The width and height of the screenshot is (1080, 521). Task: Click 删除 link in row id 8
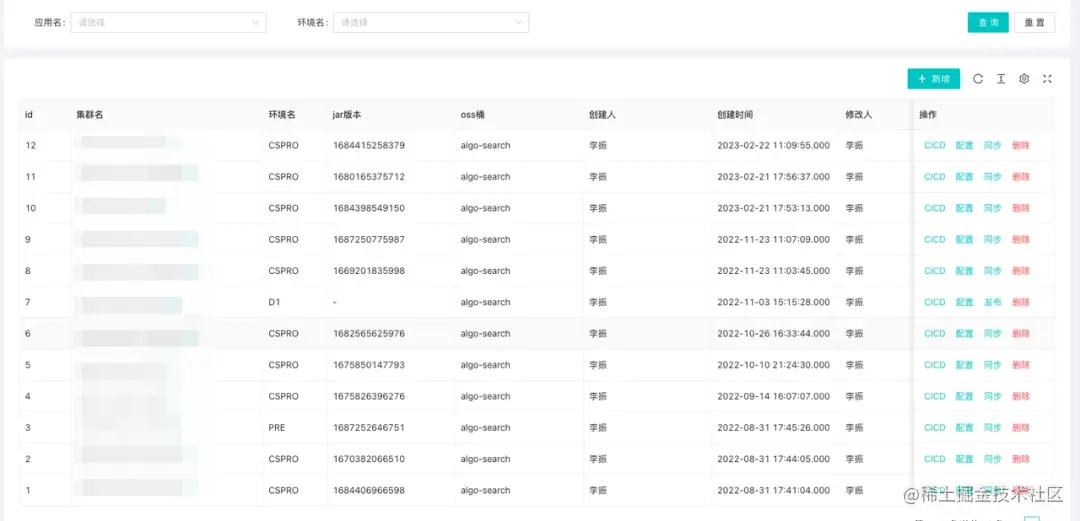tap(1021, 271)
